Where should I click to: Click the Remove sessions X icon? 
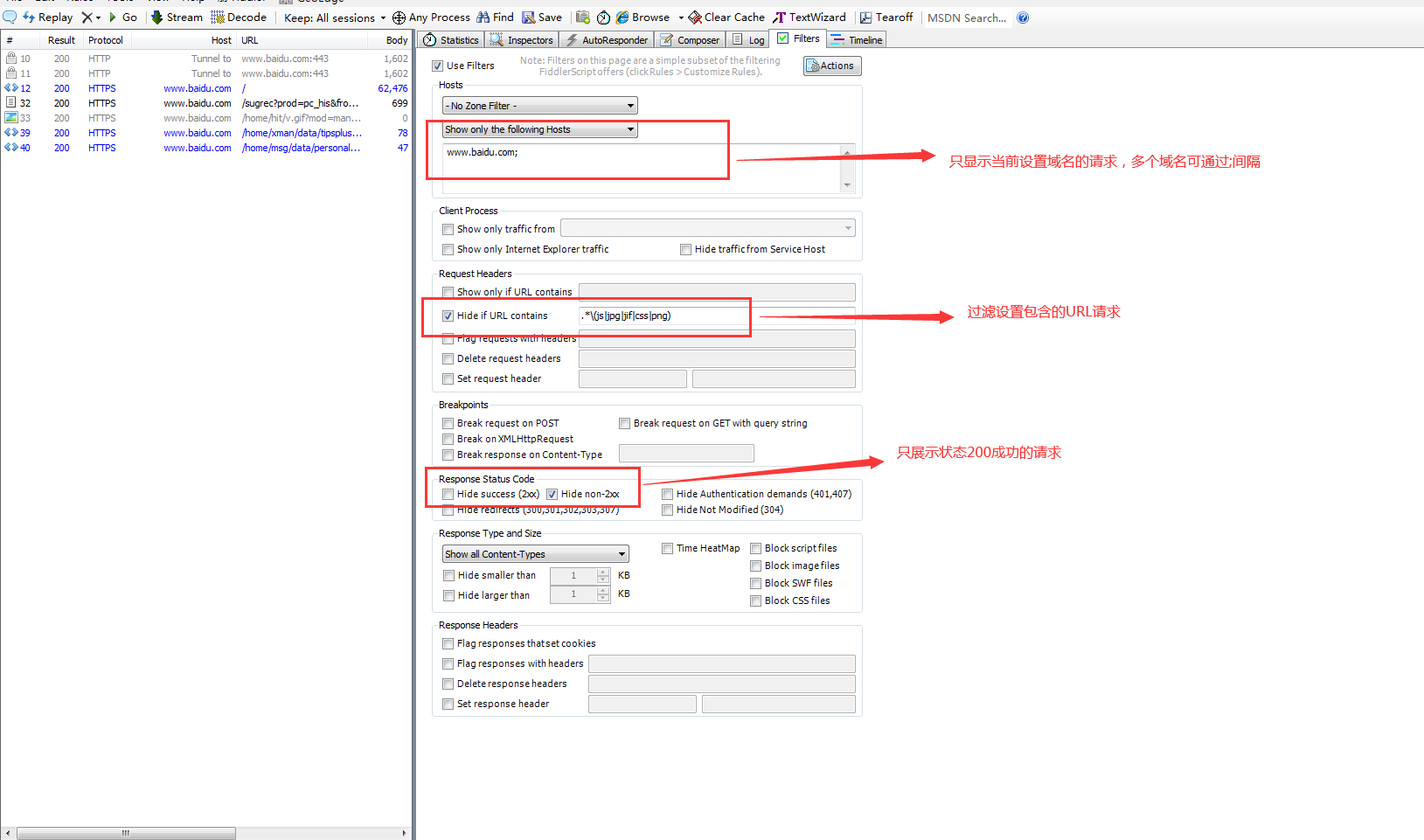tap(87, 17)
